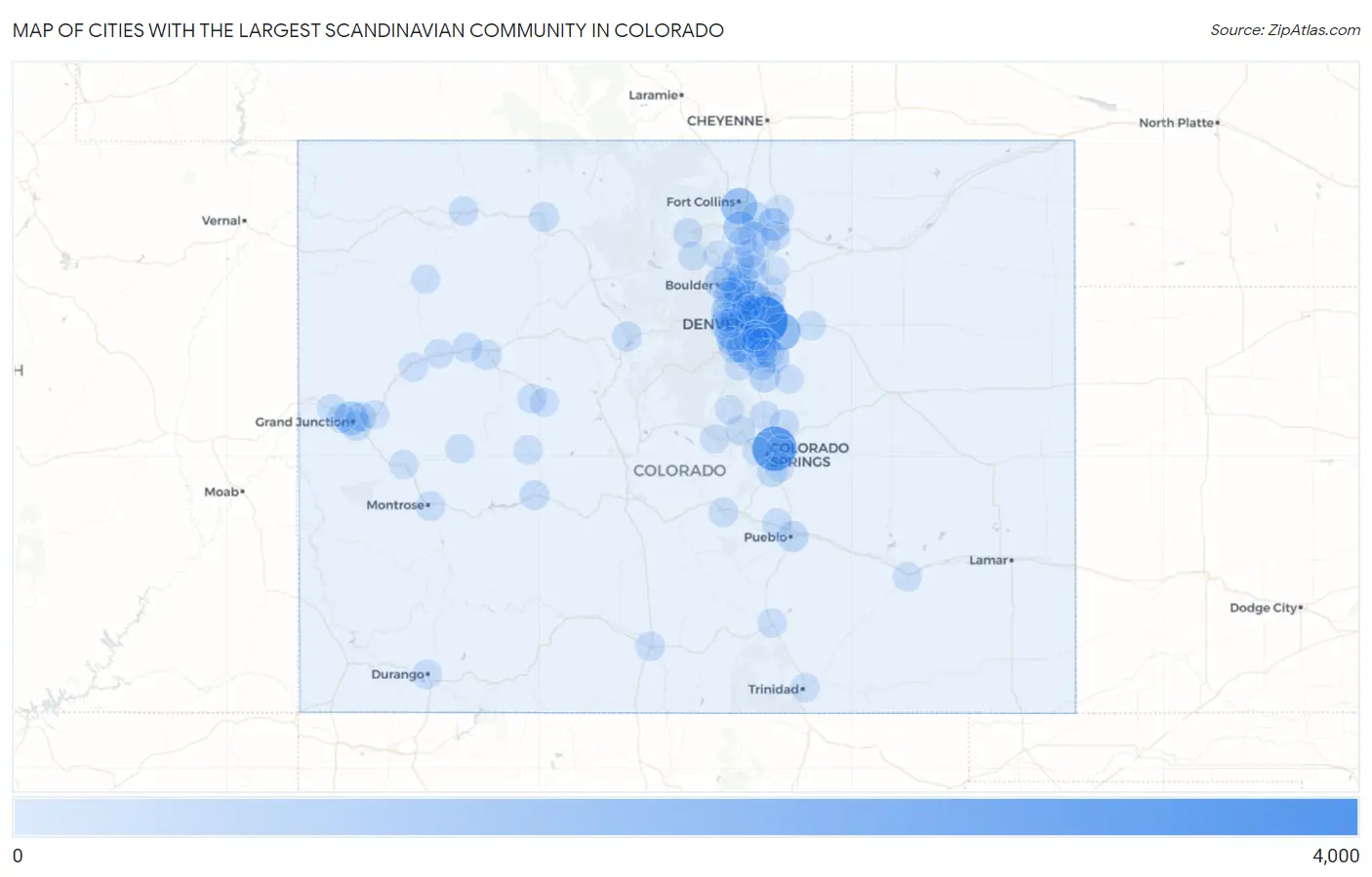Click the Trinidad city bubble
The width and height of the screenshot is (1372, 877).
coord(804,688)
